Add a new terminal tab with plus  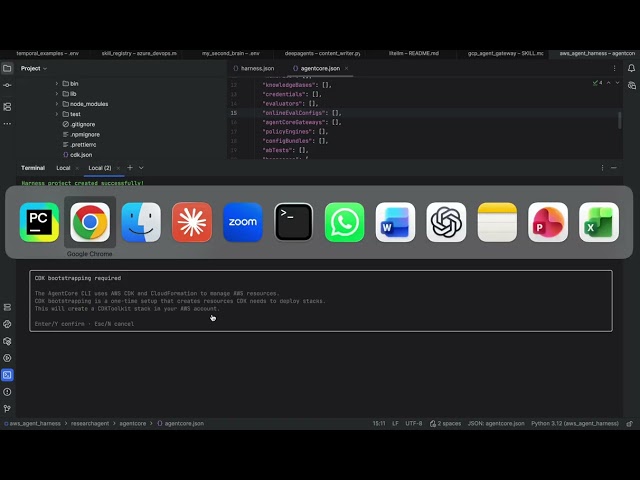point(130,168)
